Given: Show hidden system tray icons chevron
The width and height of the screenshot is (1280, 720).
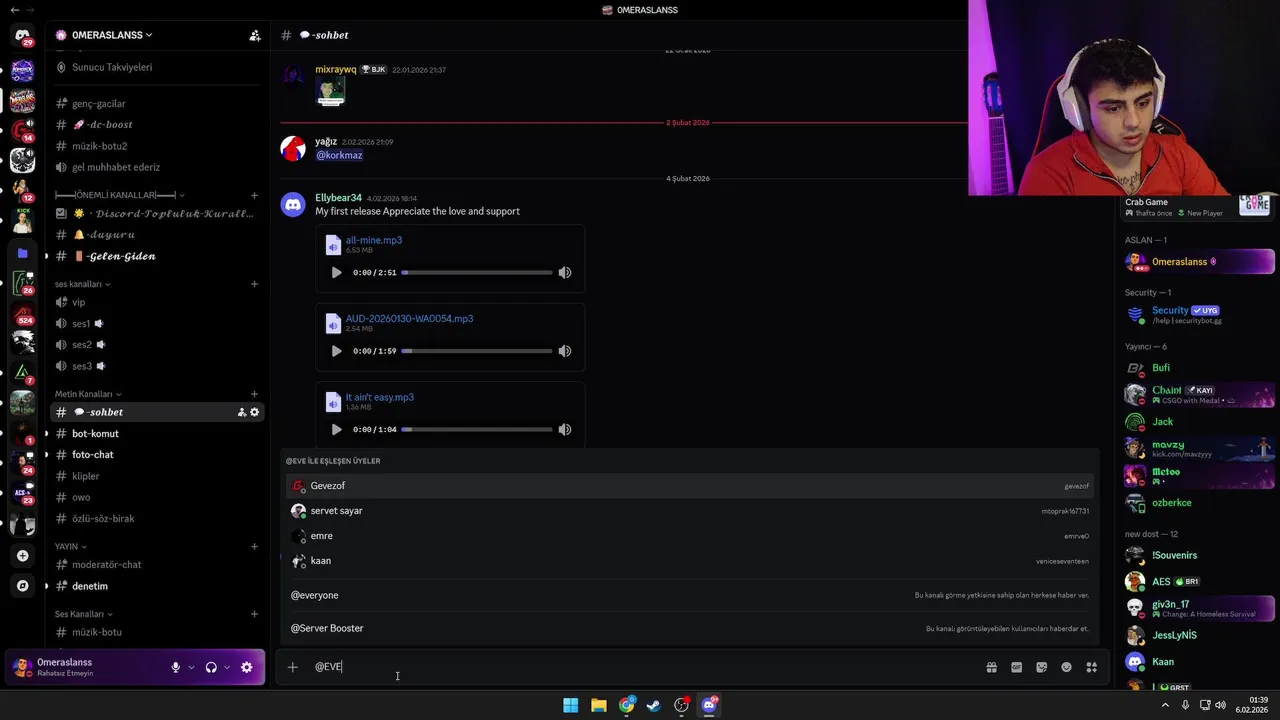Looking at the screenshot, I should coord(1165,705).
